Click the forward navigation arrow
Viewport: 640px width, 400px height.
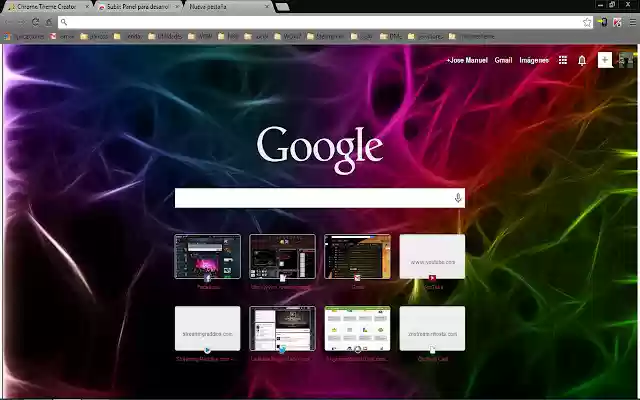[x=22, y=22]
